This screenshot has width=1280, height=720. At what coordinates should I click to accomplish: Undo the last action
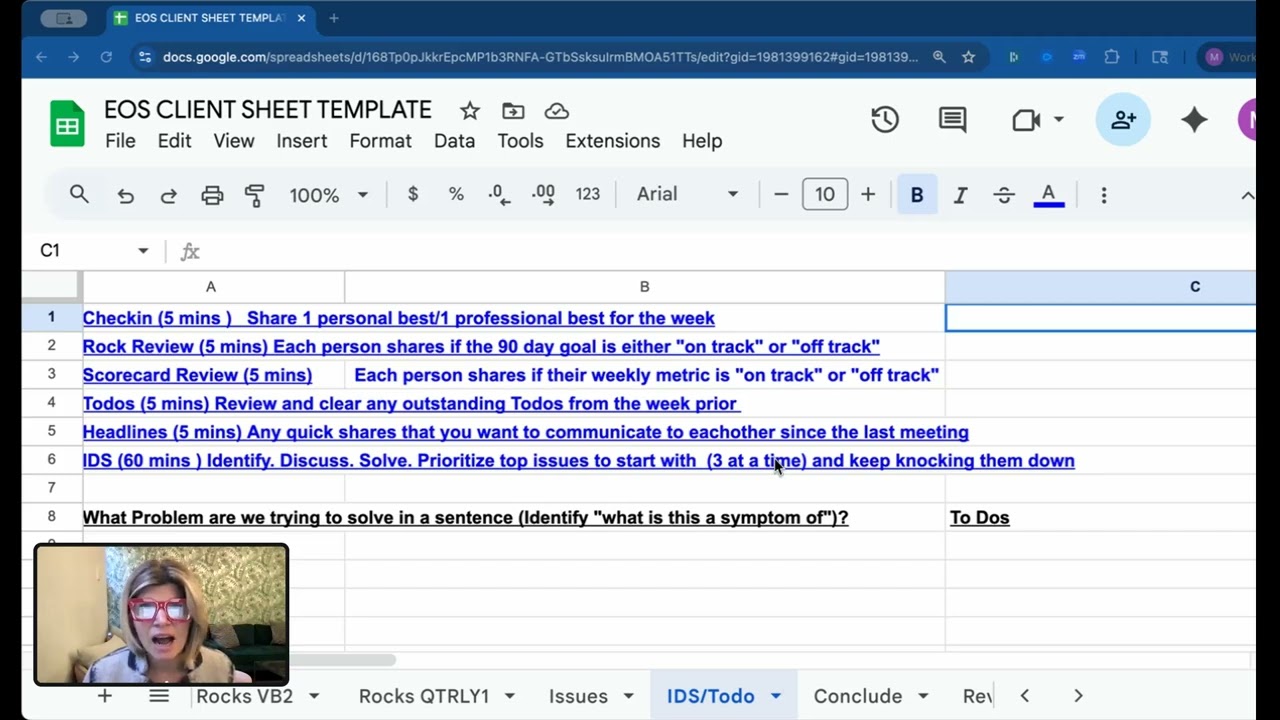(x=125, y=195)
